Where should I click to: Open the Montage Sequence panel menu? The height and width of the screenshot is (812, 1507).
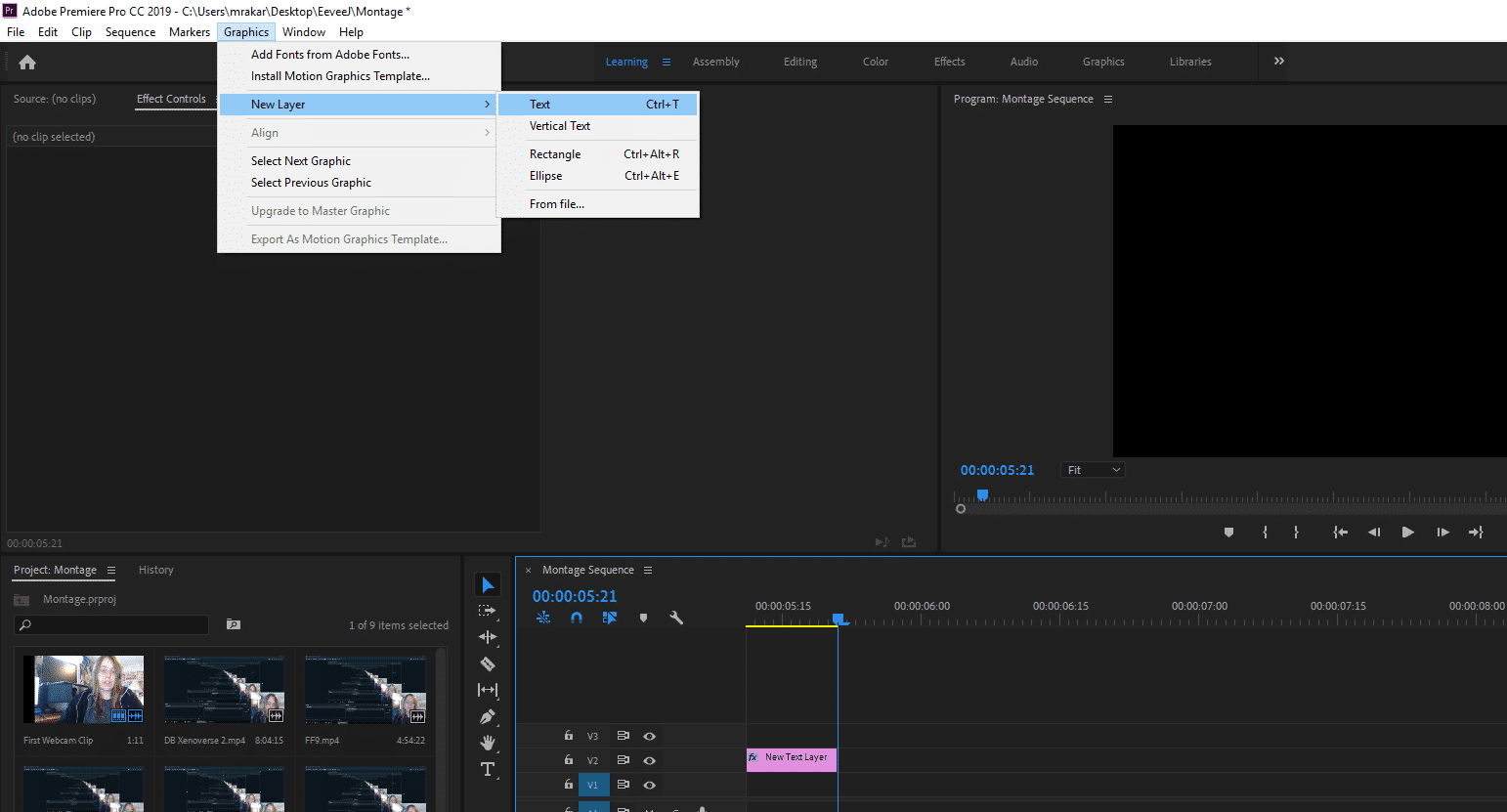point(647,570)
